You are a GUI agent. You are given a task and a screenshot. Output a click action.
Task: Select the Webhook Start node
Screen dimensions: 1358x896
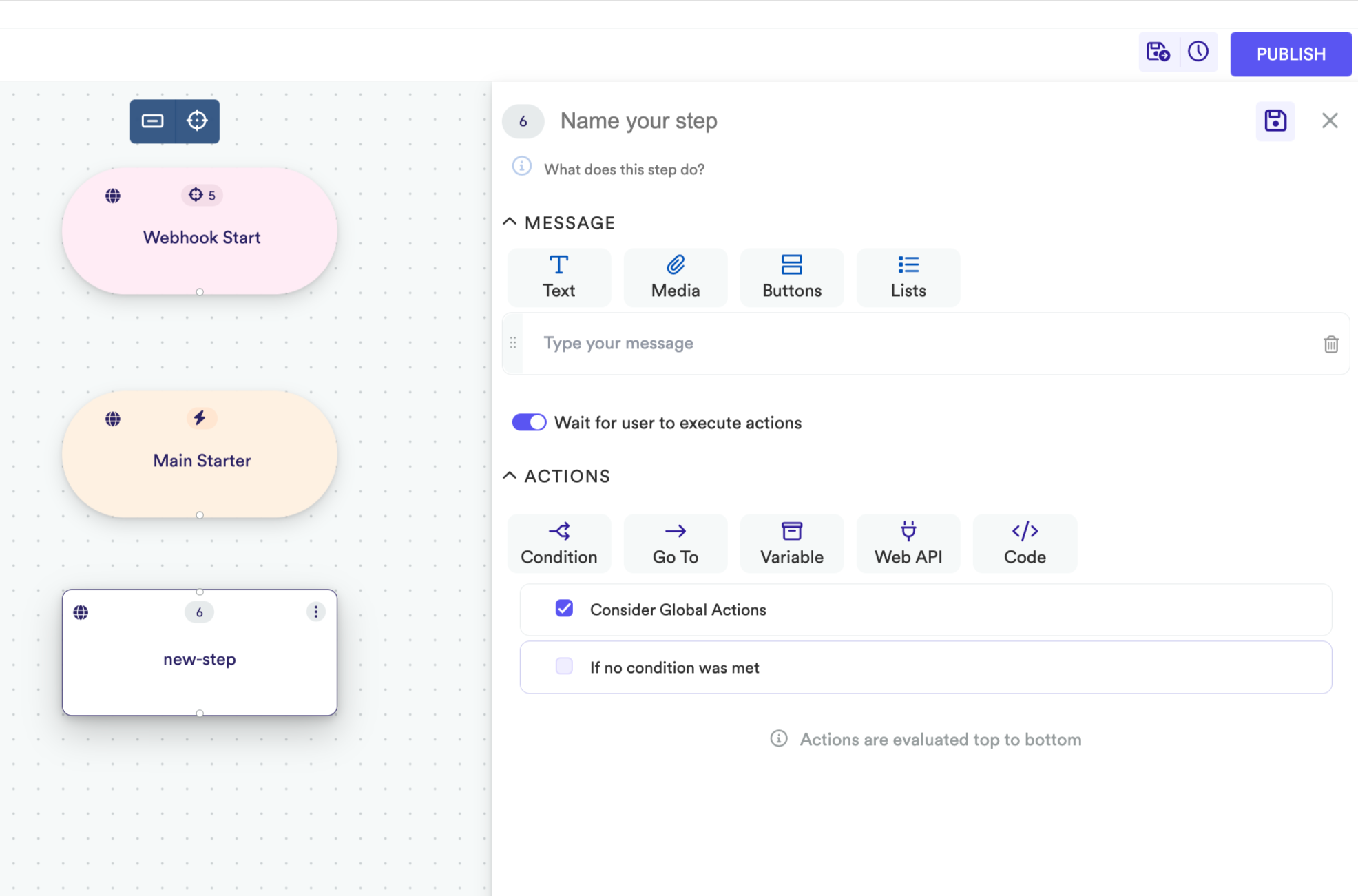click(200, 238)
